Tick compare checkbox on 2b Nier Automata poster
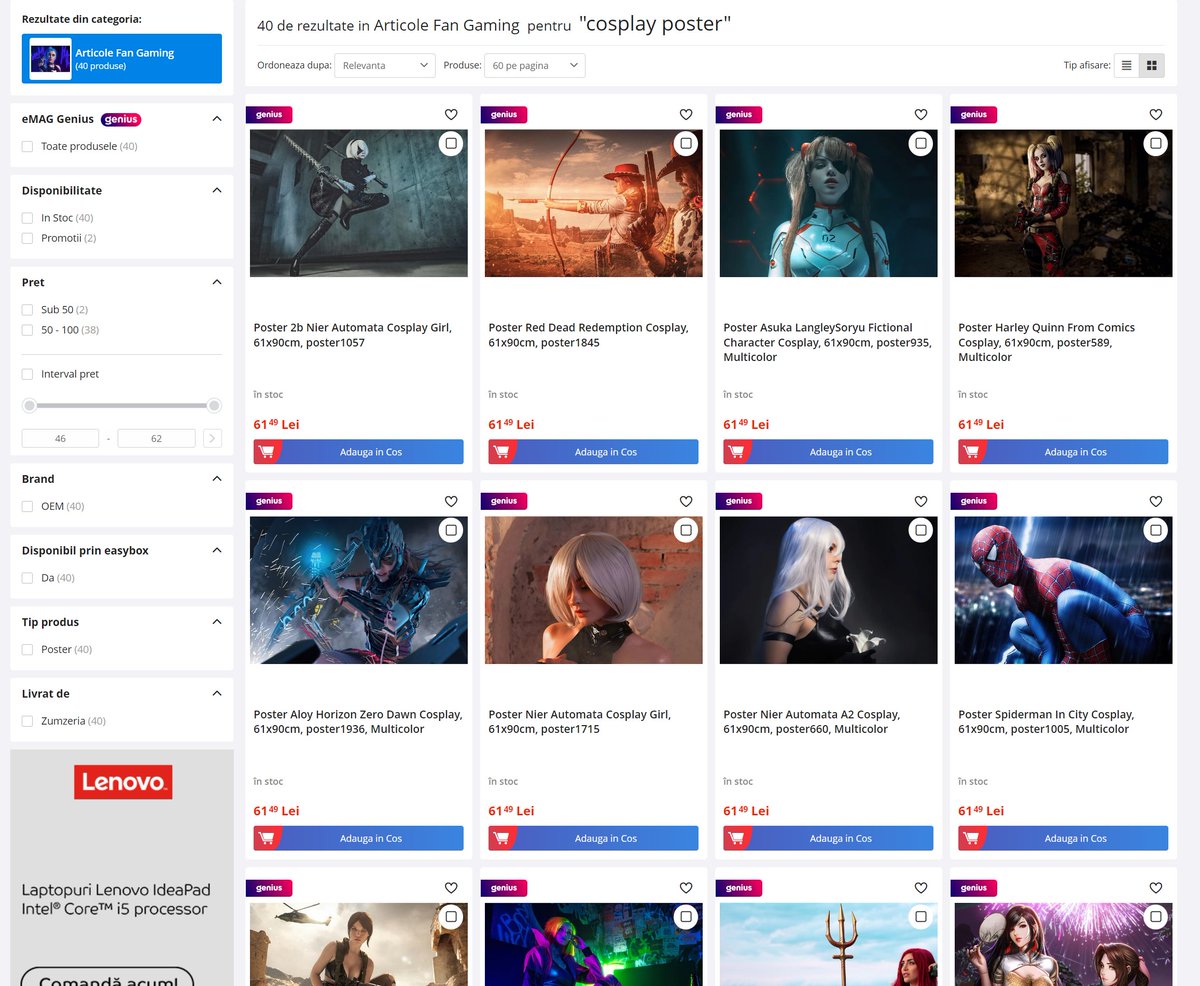The width and height of the screenshot is (1200, 986). [451, 144]
